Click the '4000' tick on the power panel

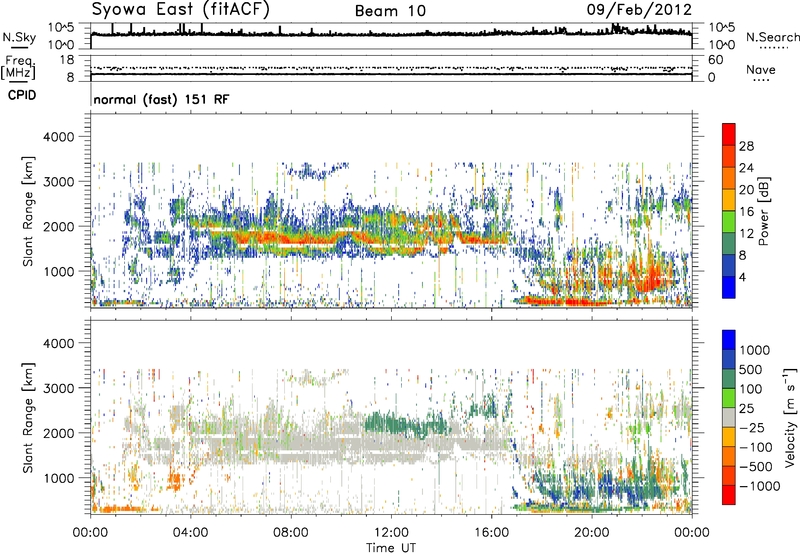(x=58, y=137)
